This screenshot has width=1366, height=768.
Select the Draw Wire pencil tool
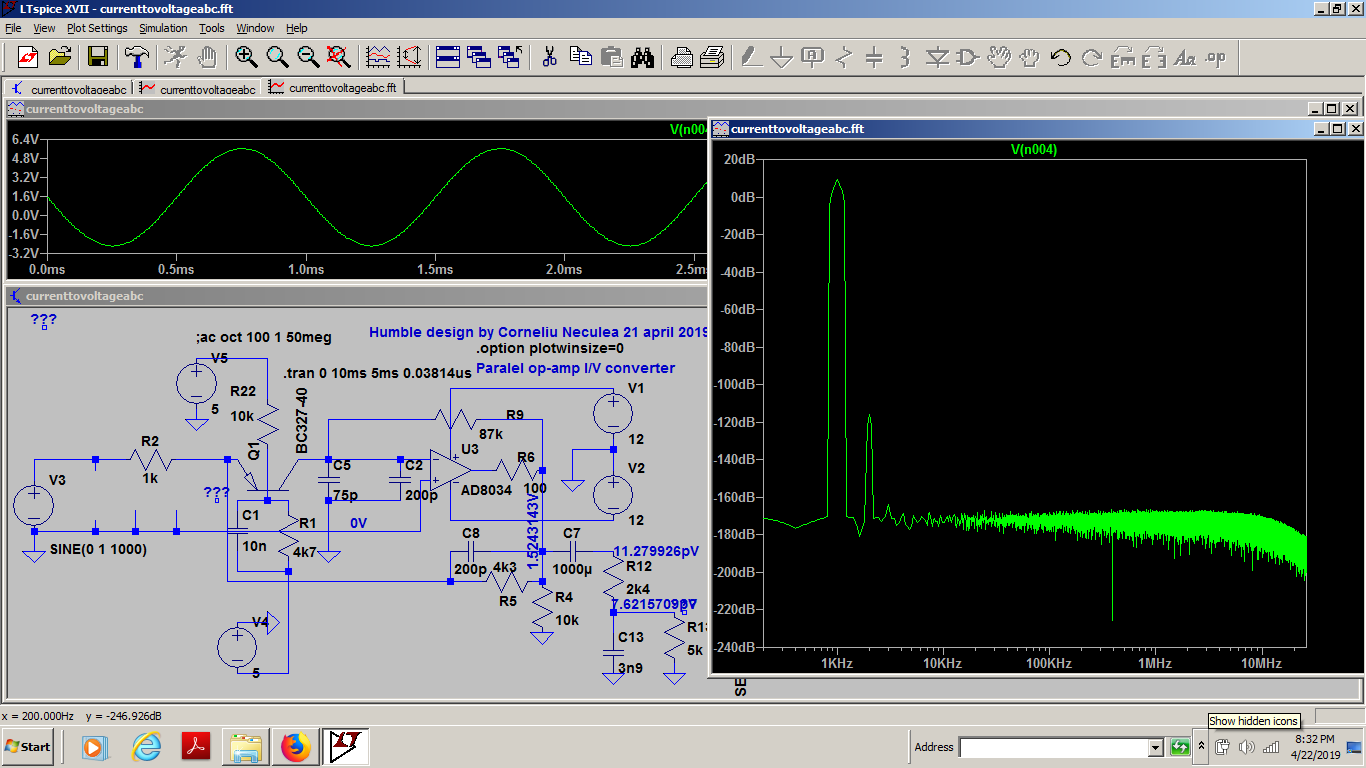pyautogui.click(x=751, y=56)
